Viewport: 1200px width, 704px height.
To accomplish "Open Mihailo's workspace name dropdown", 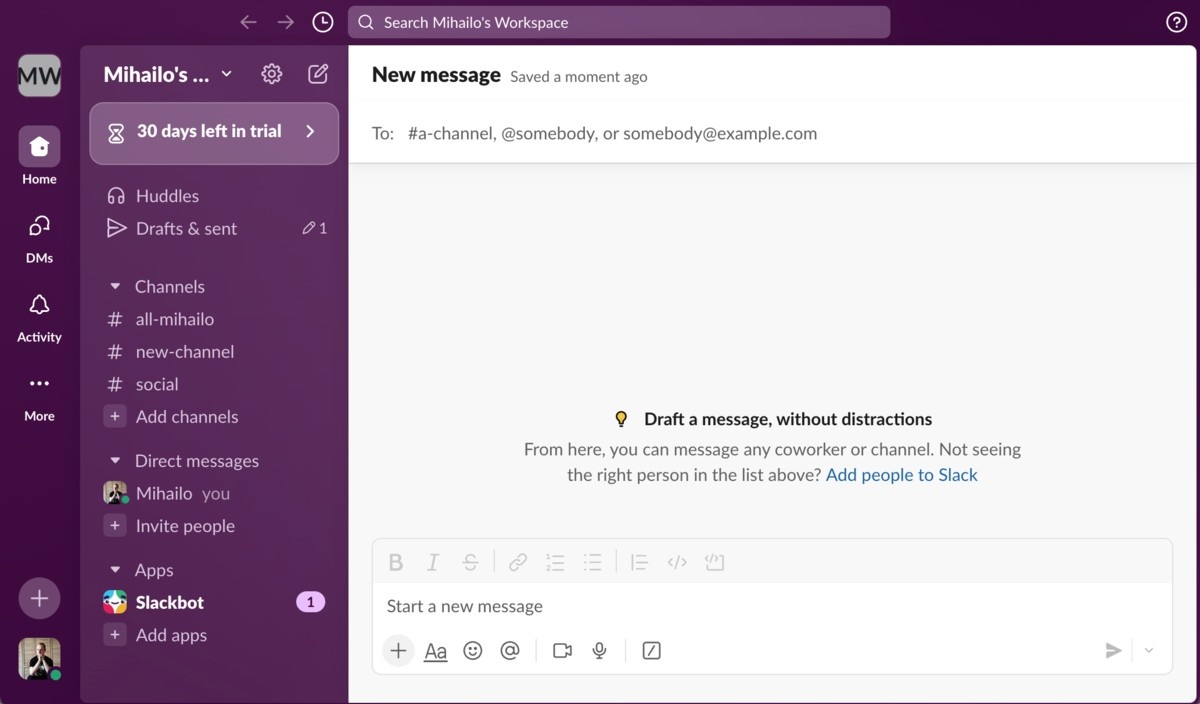I will tap(168, 74).
